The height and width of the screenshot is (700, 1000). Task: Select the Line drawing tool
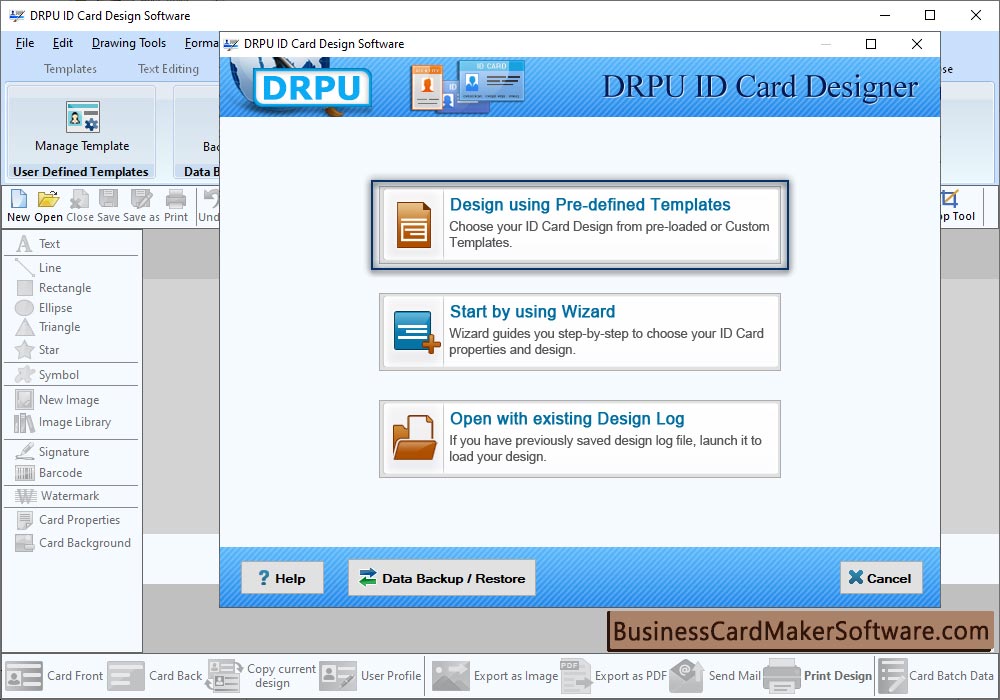pos(38,268)
